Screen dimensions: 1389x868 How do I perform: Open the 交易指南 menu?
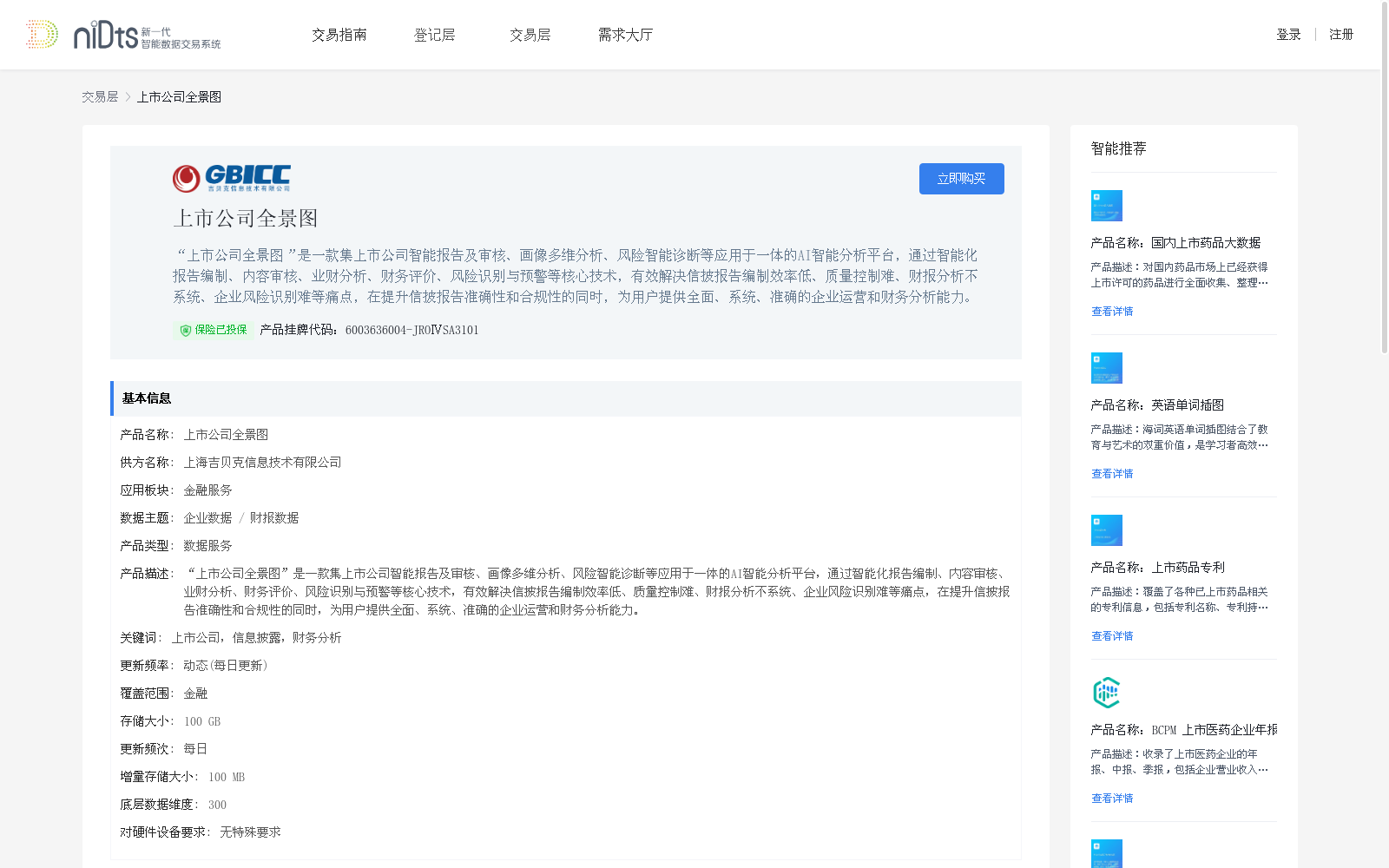point(339,35)
